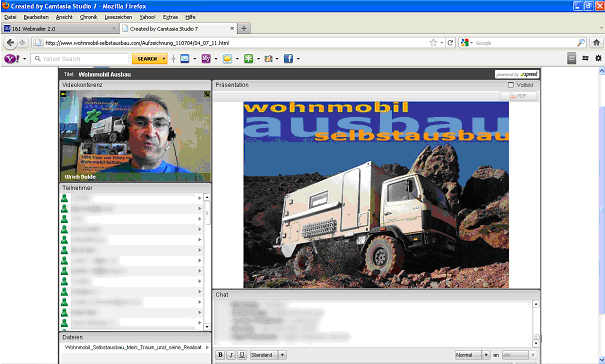Screen dimensions: 605x364
Task: Enable the Vollbild checkbox
Action: click(511, 85)
